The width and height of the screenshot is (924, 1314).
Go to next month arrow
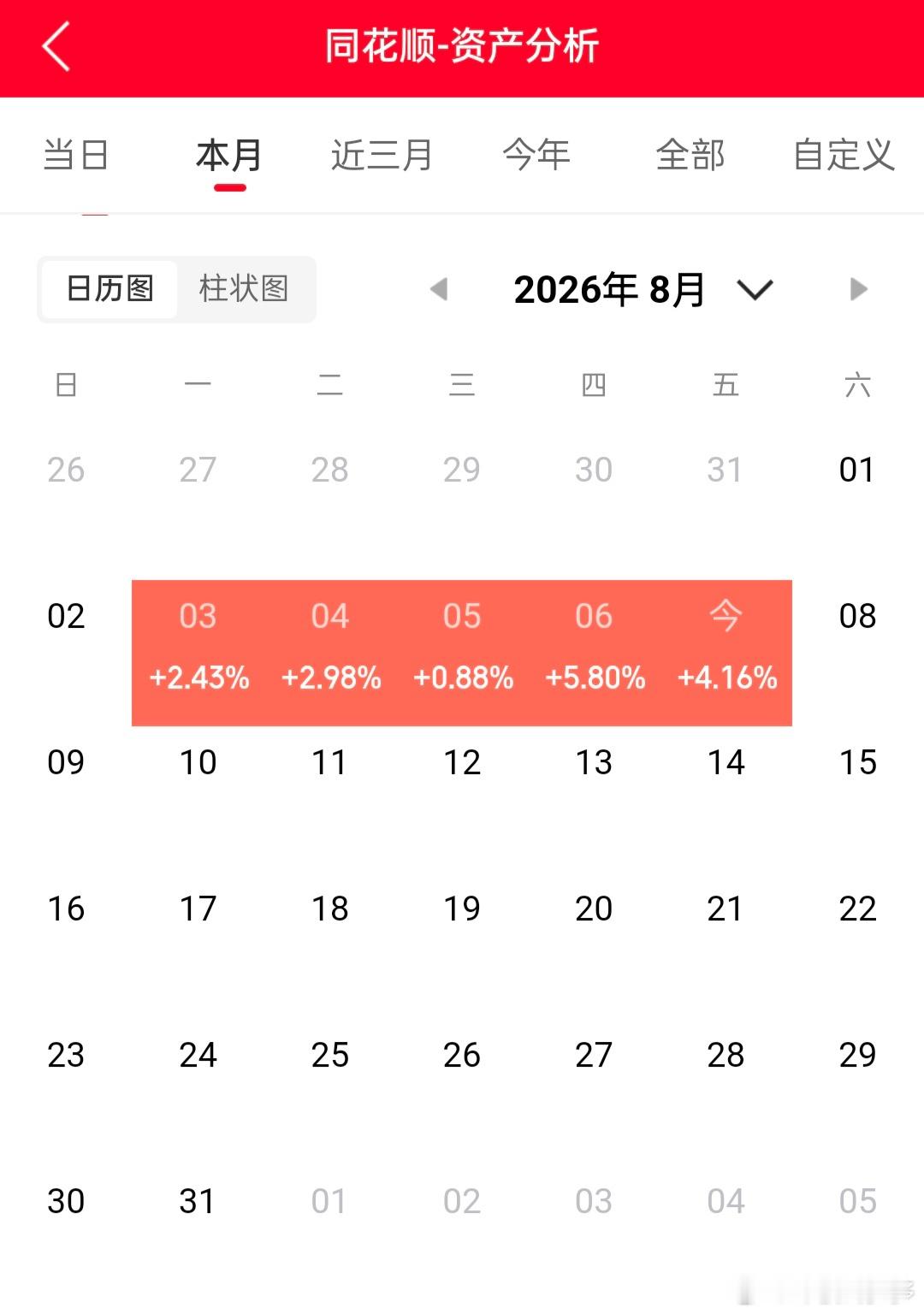coord(858,289)
